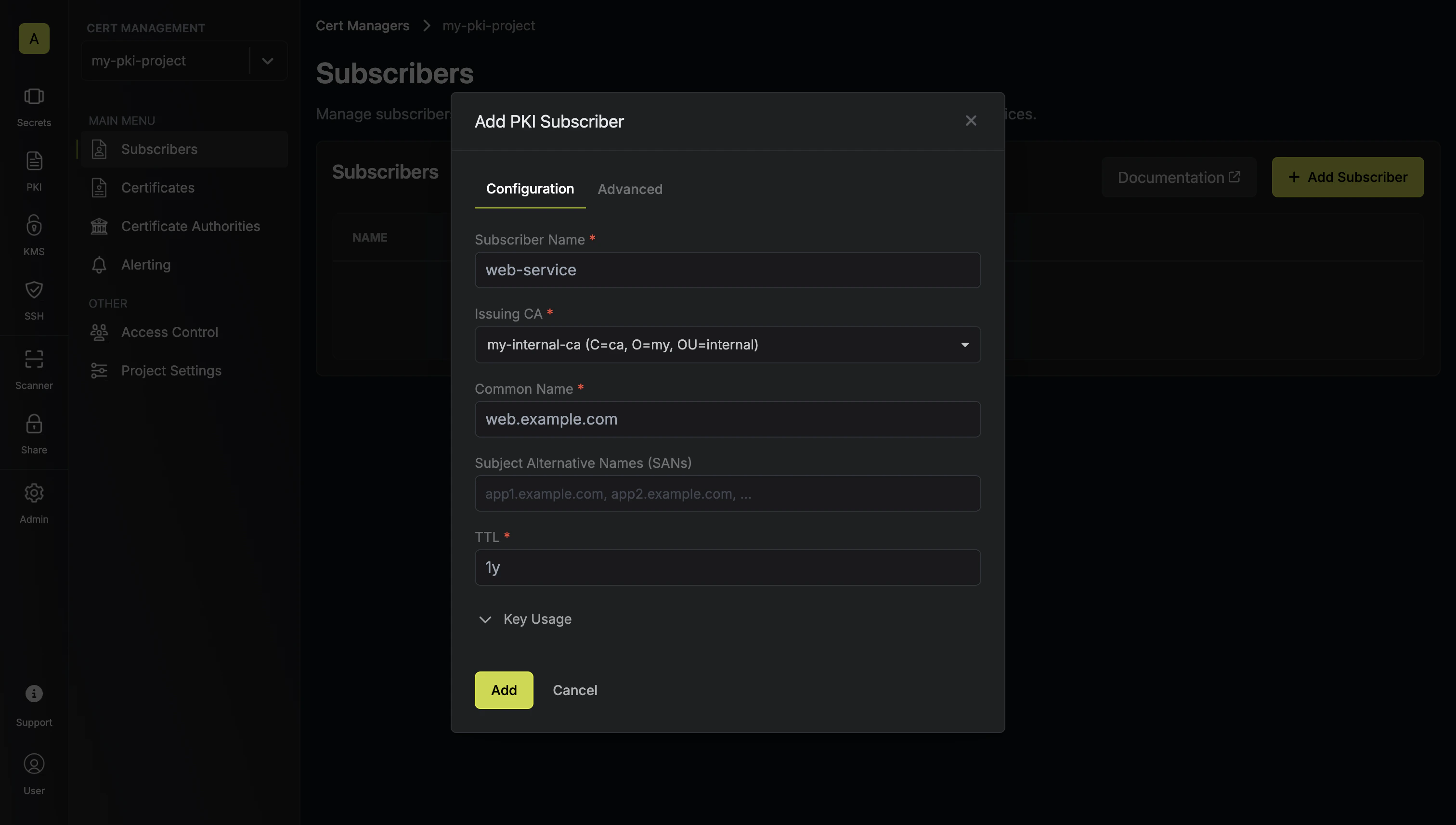Open the Scanner icon
Screen dimensions: 1456x825
tap(34, 359)
